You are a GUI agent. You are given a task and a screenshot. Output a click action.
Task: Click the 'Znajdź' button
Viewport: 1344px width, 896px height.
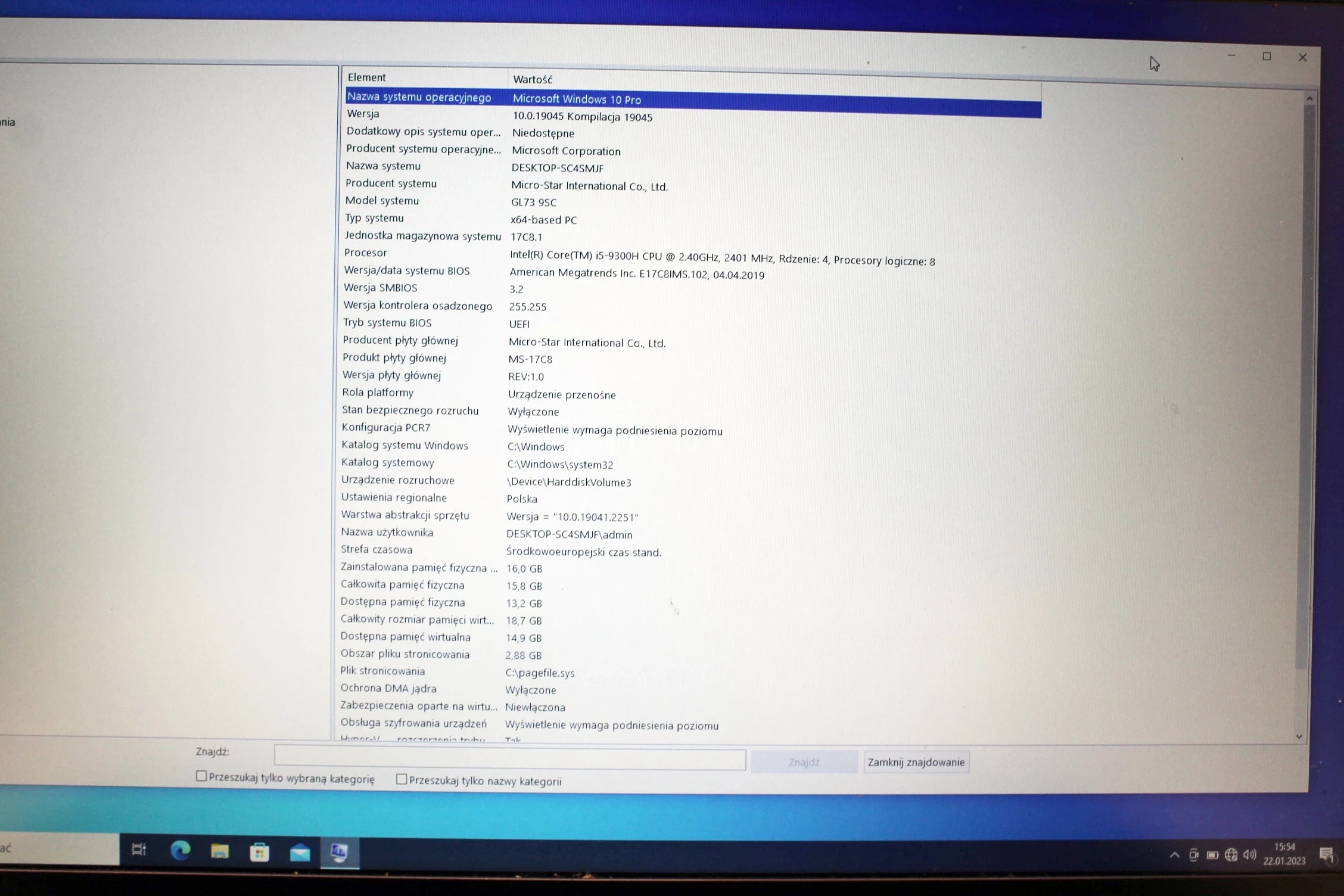(804, 762)
